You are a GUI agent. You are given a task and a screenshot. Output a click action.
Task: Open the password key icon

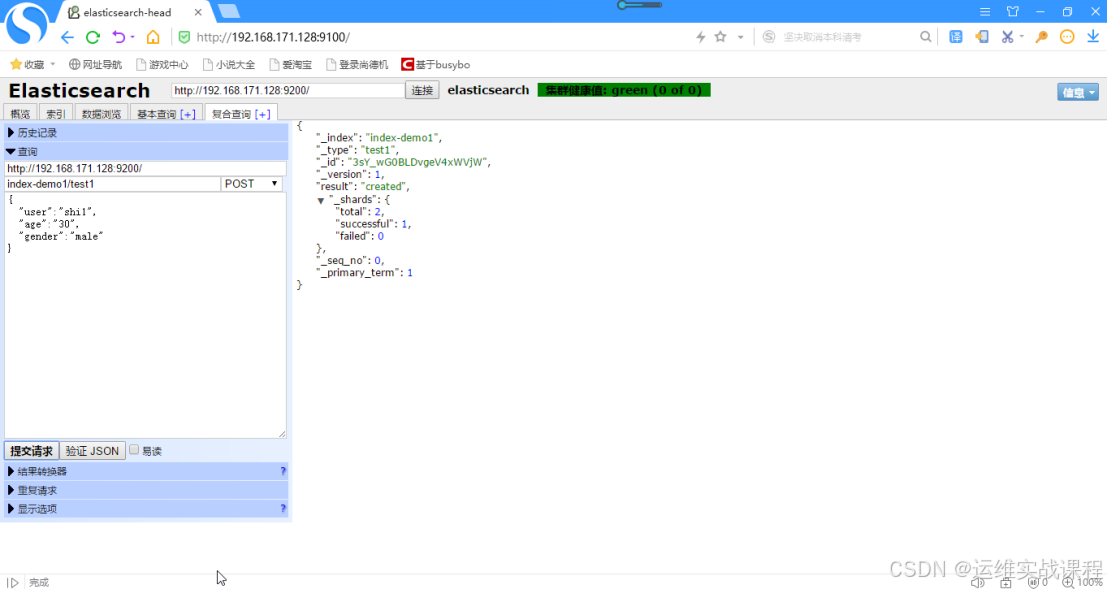1041,37
